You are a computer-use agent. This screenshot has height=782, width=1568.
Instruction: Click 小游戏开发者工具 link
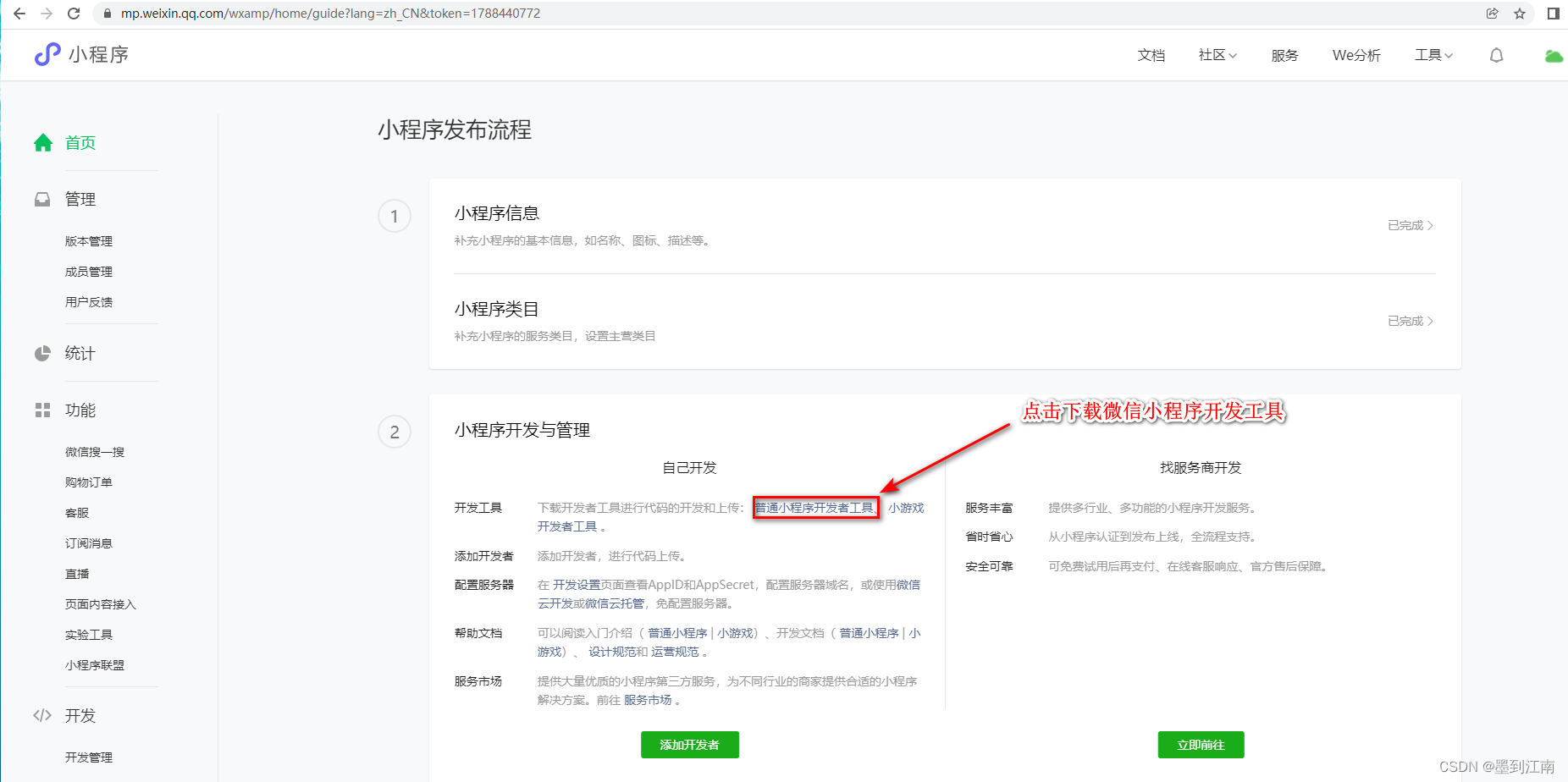[x=906, y=508]
